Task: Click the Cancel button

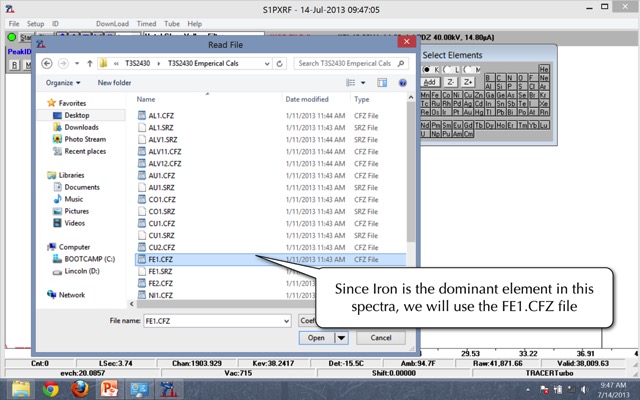Action: click(x=381, y=338)
